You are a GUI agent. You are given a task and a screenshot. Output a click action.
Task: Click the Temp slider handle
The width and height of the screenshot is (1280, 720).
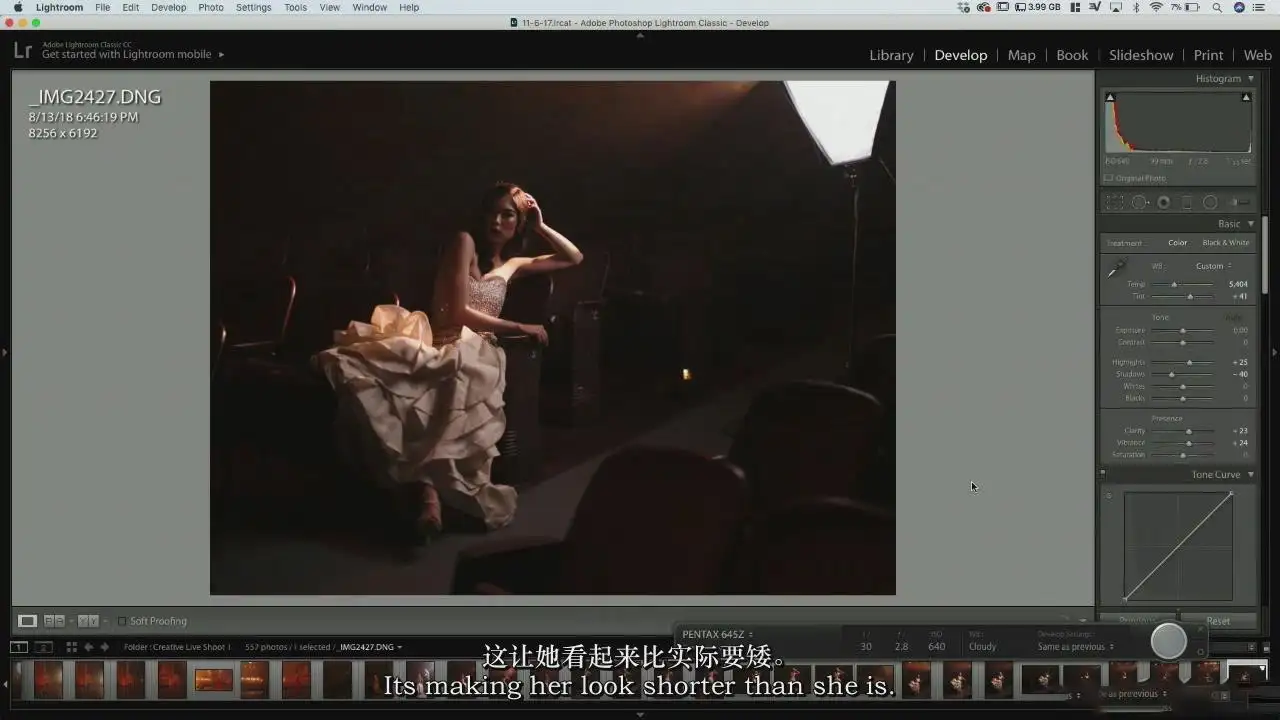[1174, 284]
